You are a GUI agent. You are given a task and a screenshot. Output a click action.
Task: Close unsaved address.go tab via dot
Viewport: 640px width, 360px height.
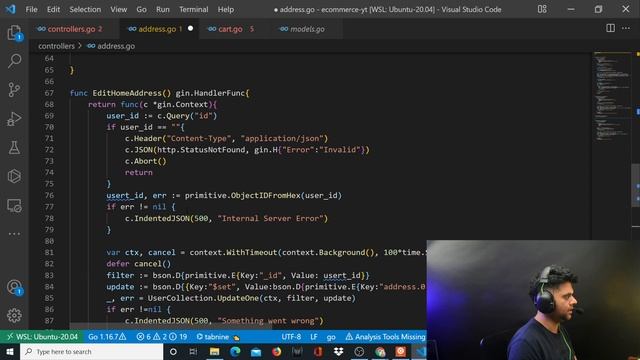[x=190, y=28]
